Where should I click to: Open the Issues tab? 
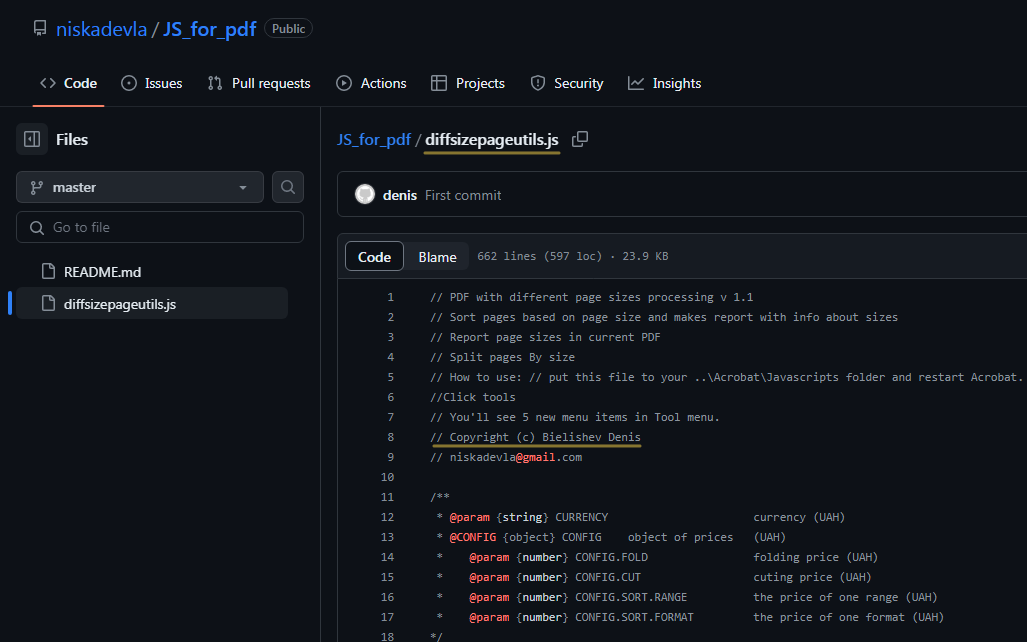152,83
